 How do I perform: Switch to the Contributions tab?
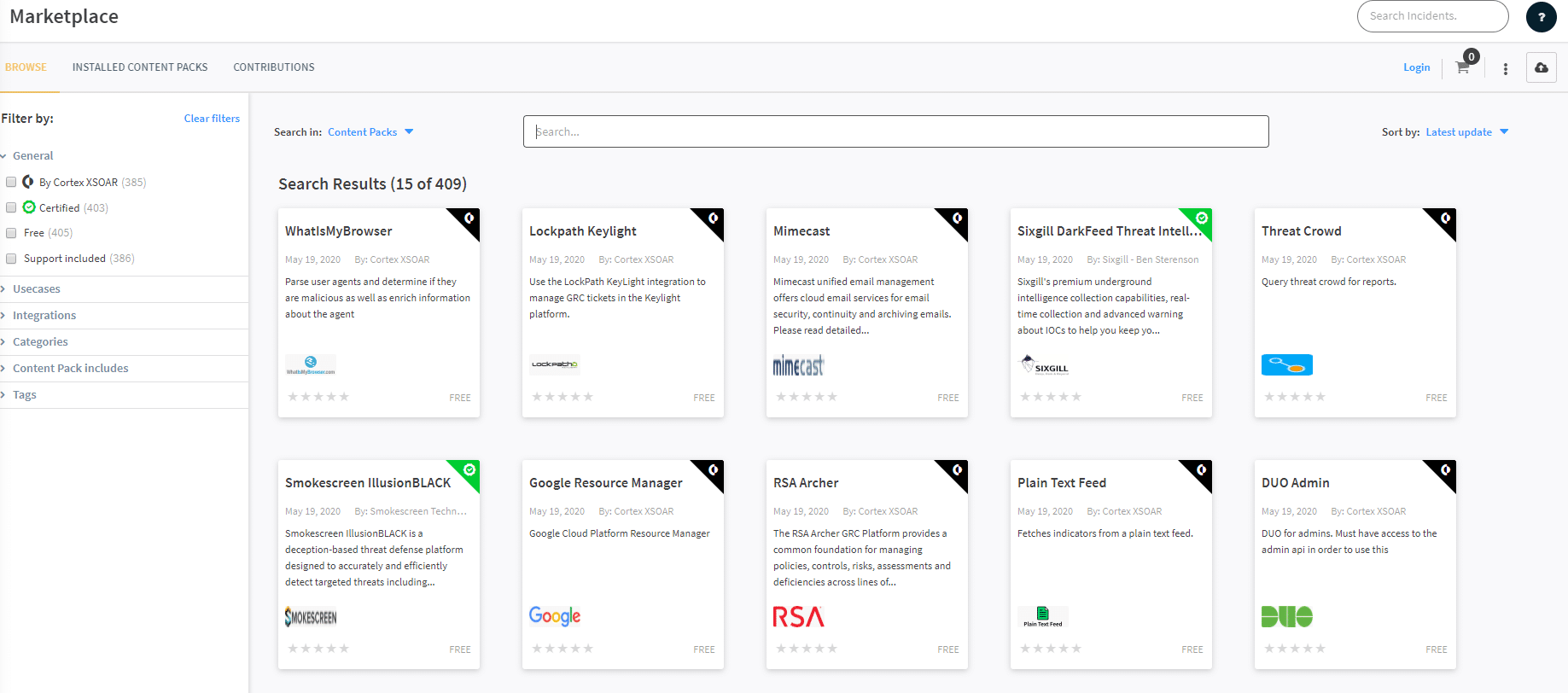tap(274, 67)
